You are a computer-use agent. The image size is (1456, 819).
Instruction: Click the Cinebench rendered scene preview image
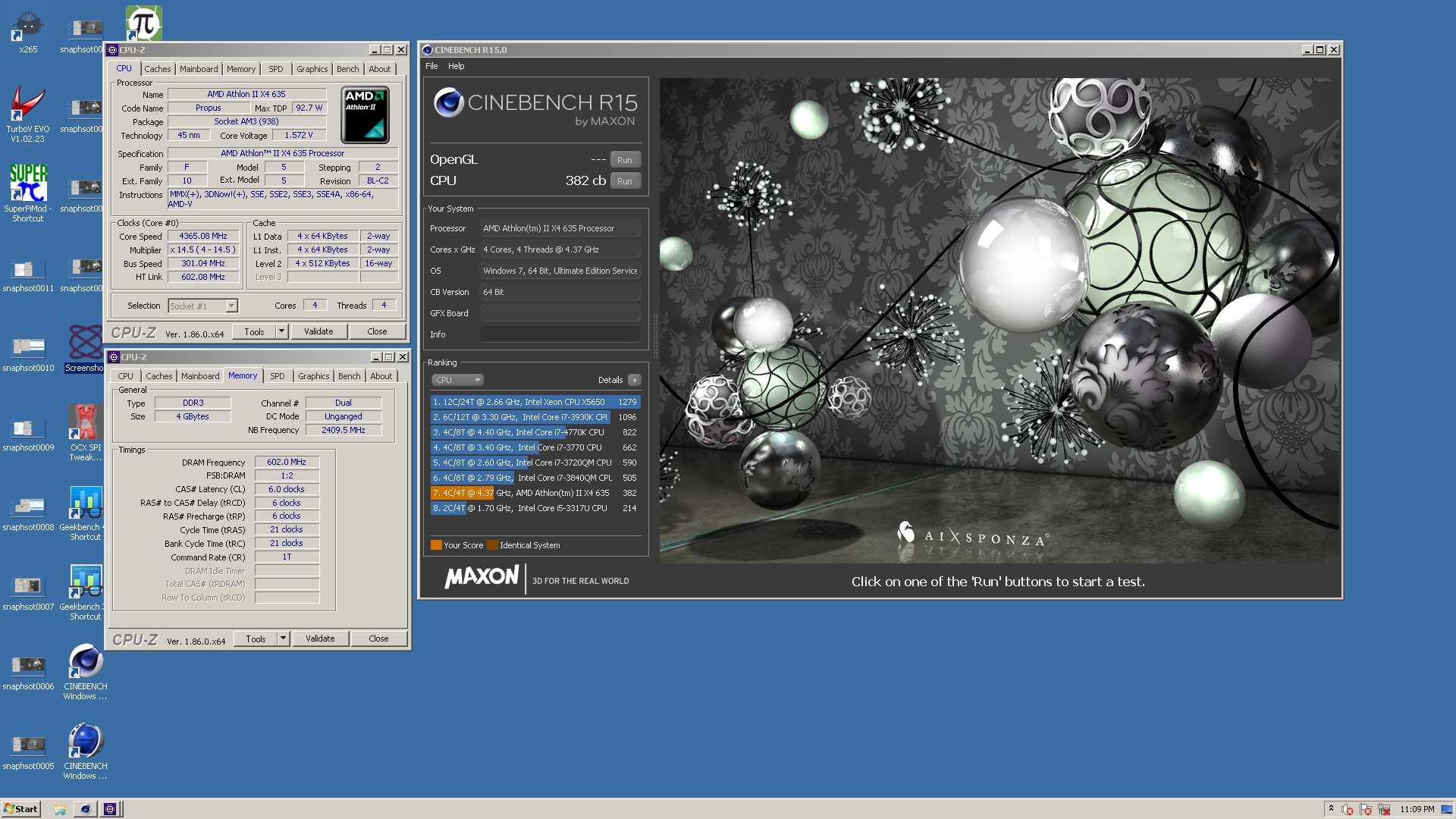(x=999, y=321)
